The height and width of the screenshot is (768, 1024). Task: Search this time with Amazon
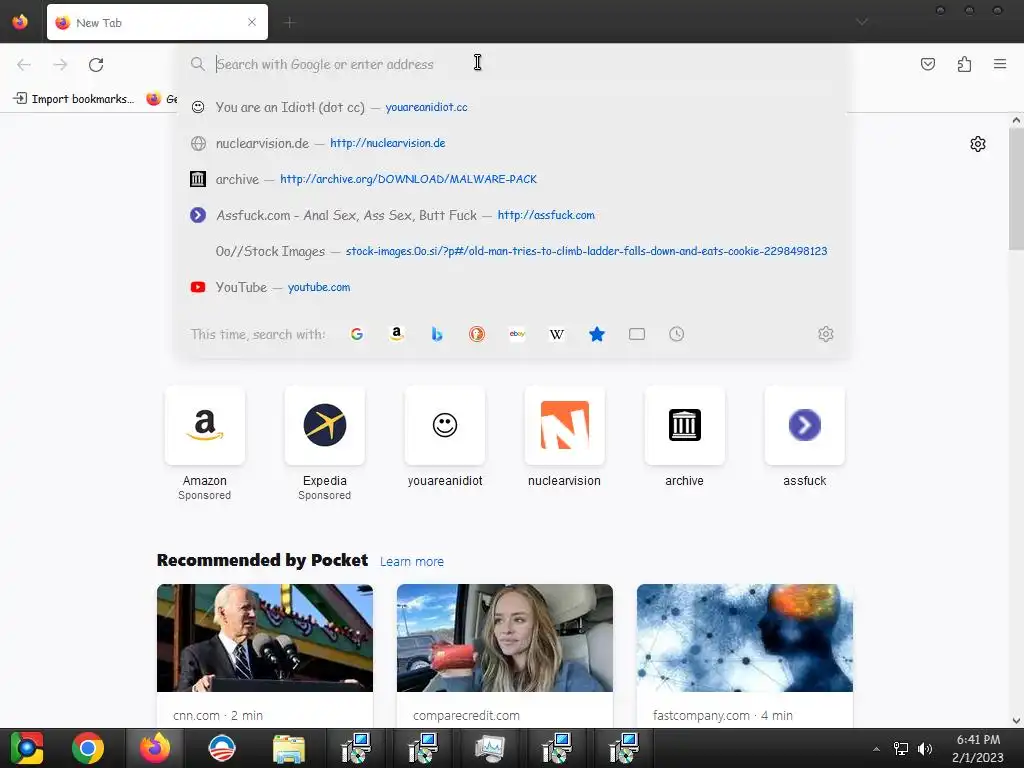[x=396, y=334]
